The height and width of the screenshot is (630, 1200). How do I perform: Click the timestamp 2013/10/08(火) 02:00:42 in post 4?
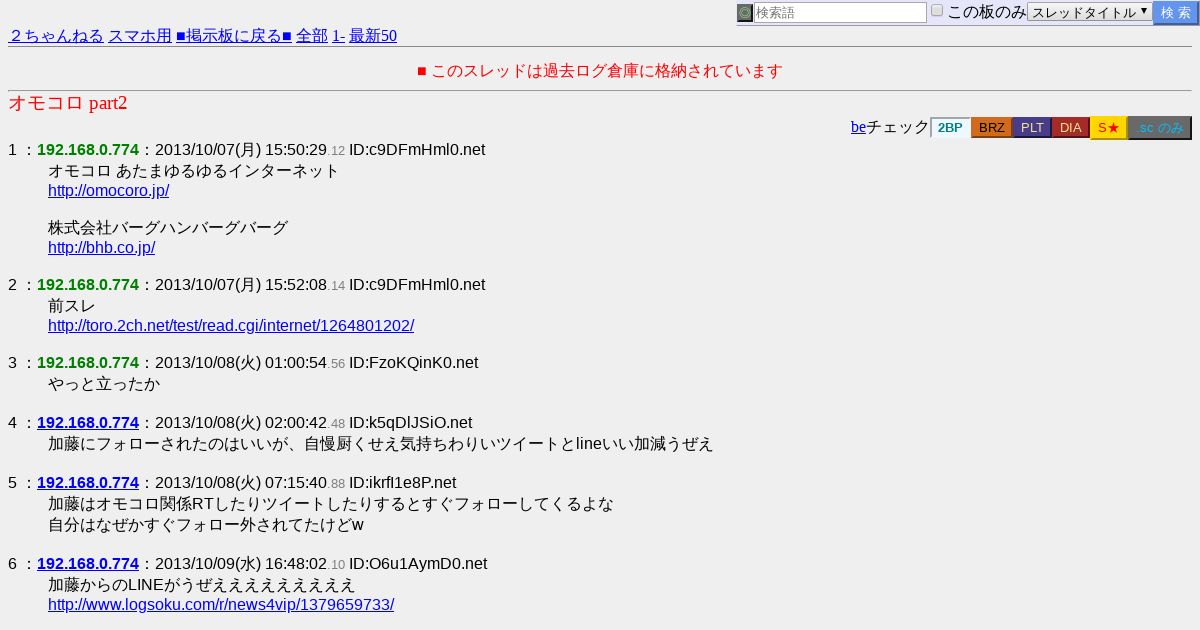[x=241, y=422]
